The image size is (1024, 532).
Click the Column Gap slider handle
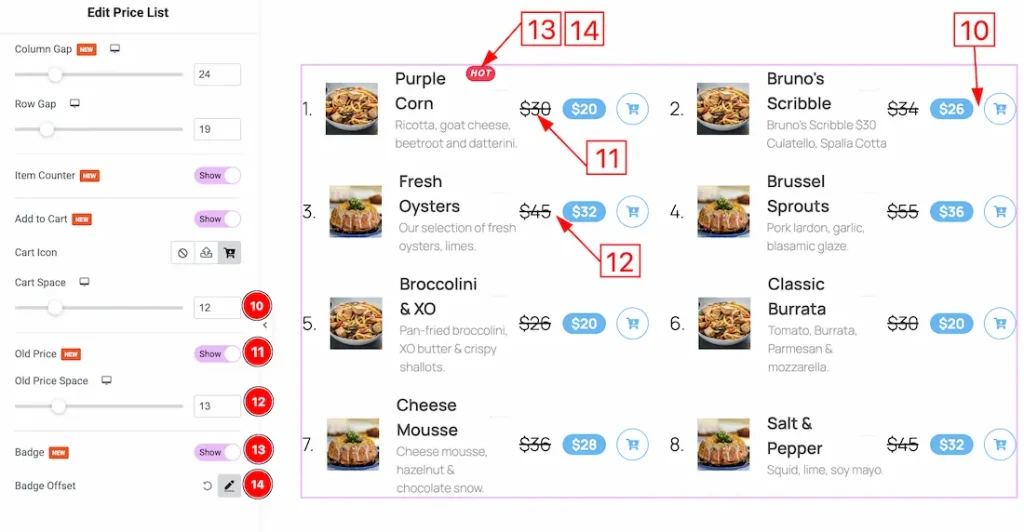(55, 74)
